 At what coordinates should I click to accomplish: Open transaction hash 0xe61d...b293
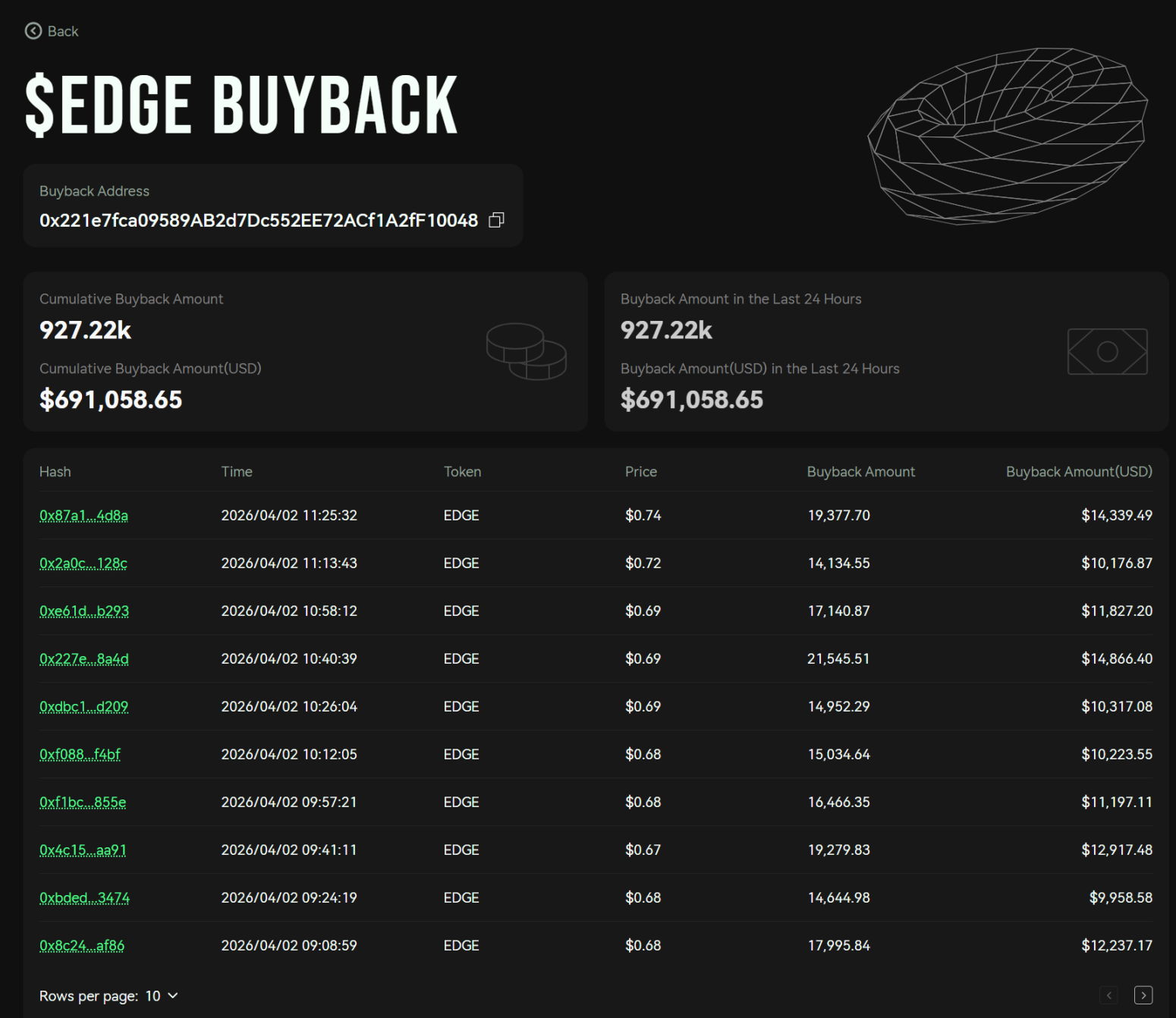coord(84,611)
